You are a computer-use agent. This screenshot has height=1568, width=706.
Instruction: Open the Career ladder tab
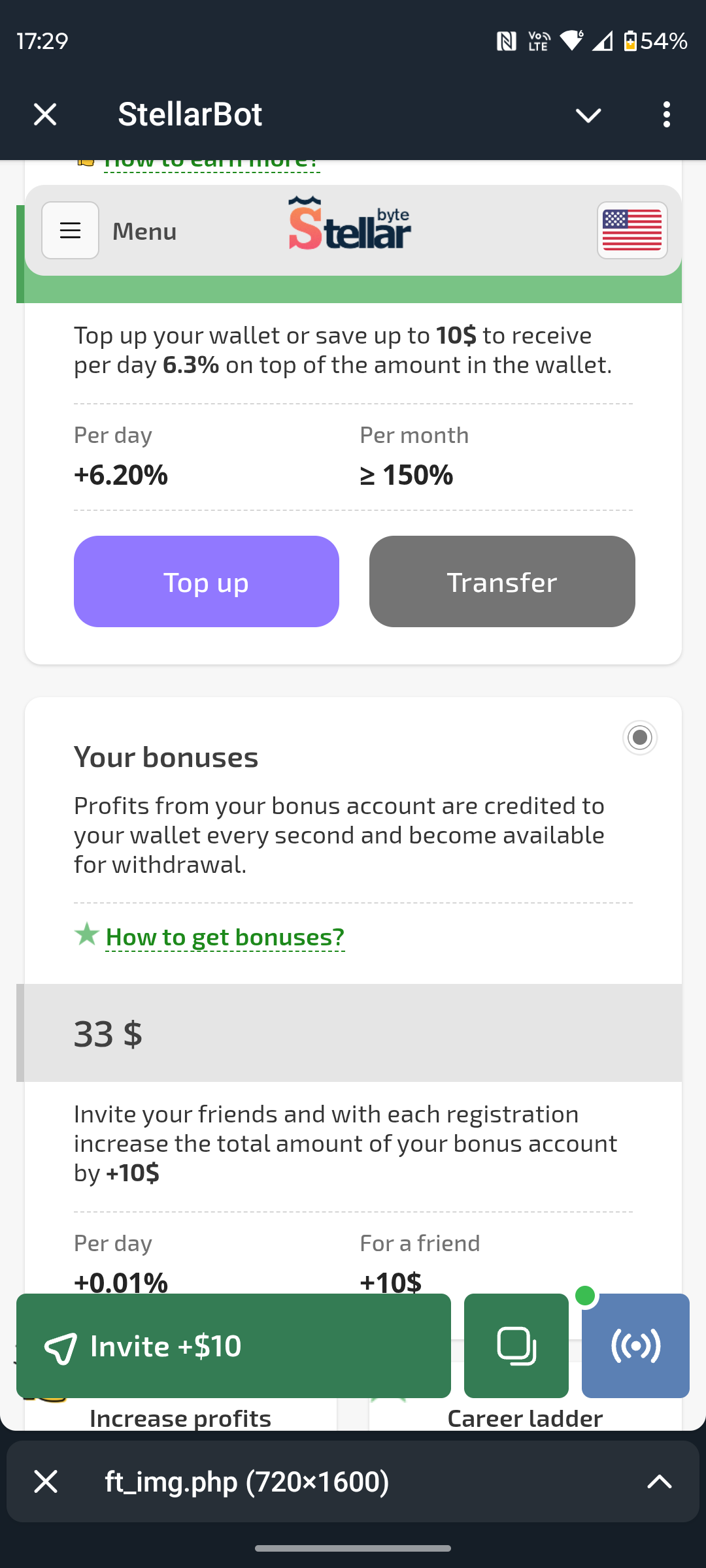tap(524, 1418)
